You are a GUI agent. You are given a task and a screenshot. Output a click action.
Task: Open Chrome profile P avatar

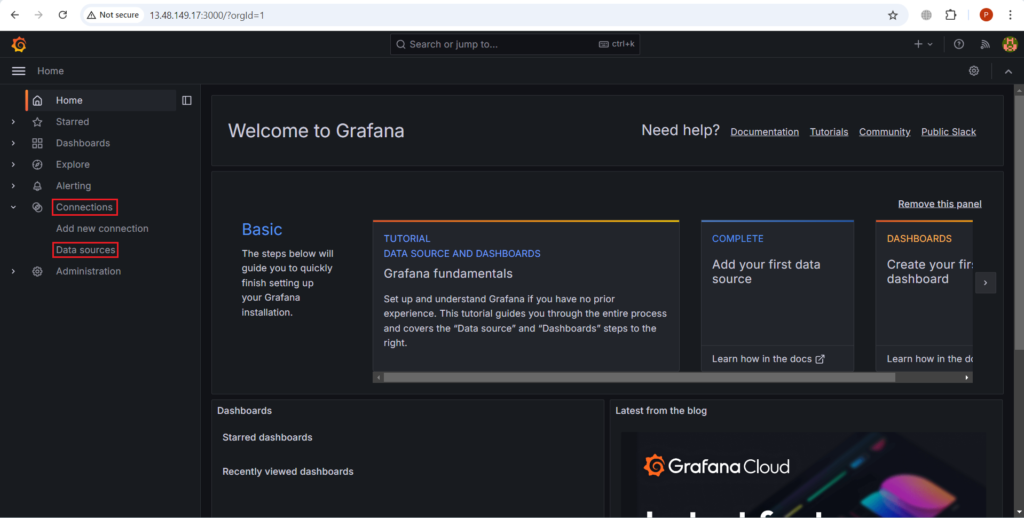point(986,15)
